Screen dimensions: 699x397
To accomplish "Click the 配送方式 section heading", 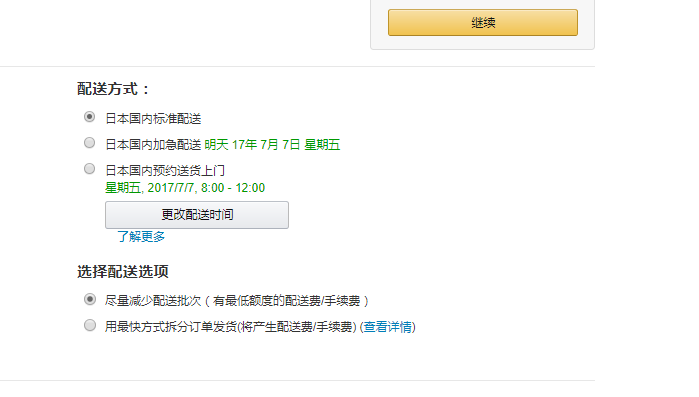I will pyautogui.click(x=113, y=89).
